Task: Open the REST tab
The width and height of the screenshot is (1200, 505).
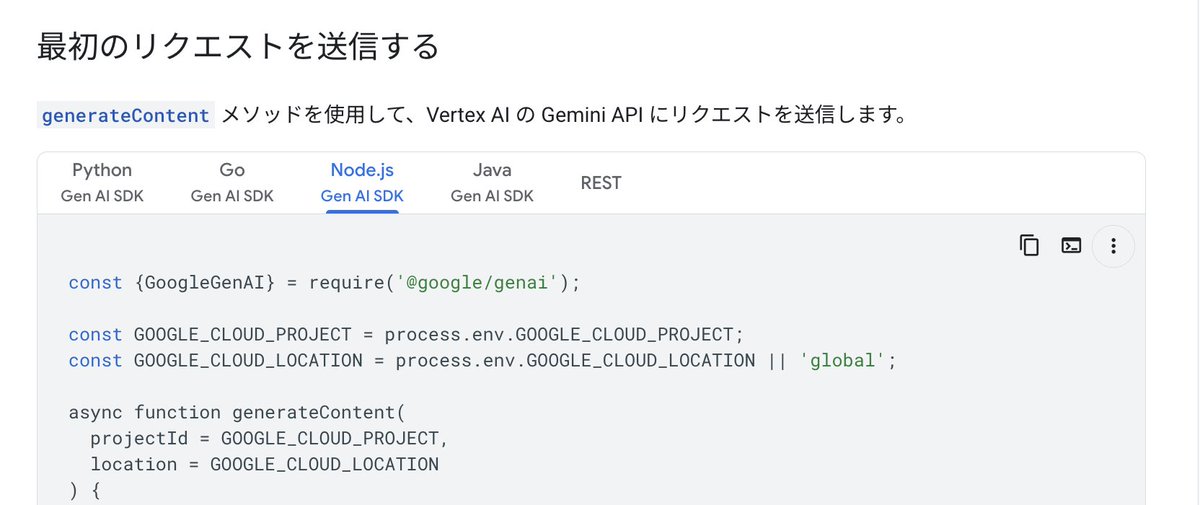Action: coord(601,183)
